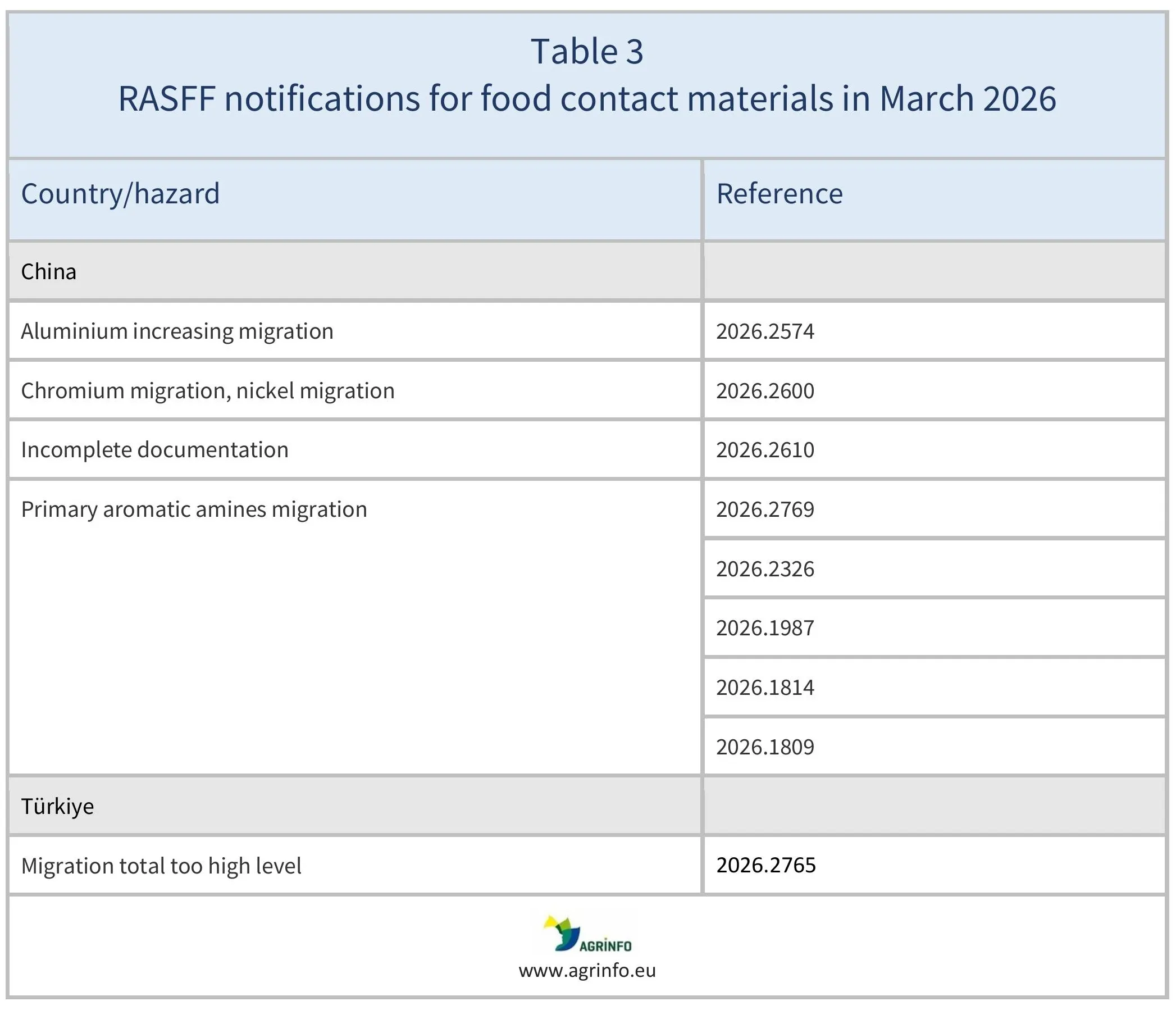Click reference 2026.2326
Viewport: 1176px width, 1010px height.
click(x=765, y=569)
